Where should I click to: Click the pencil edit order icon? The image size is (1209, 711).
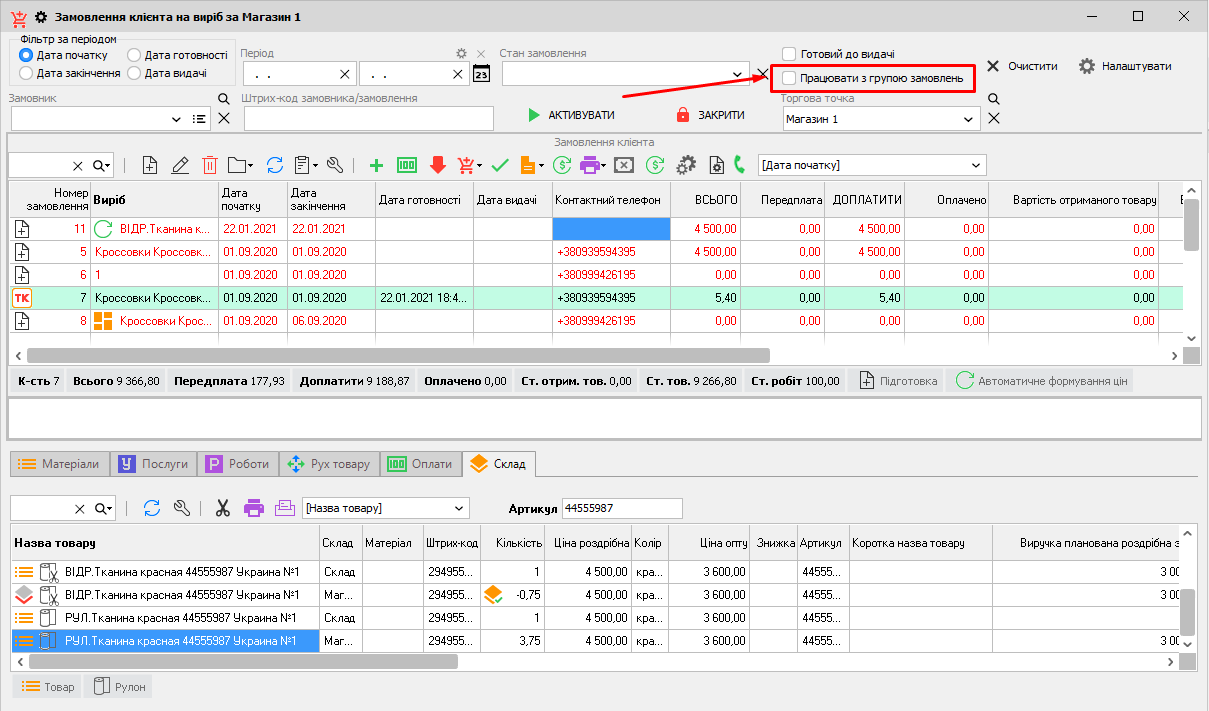180,165
